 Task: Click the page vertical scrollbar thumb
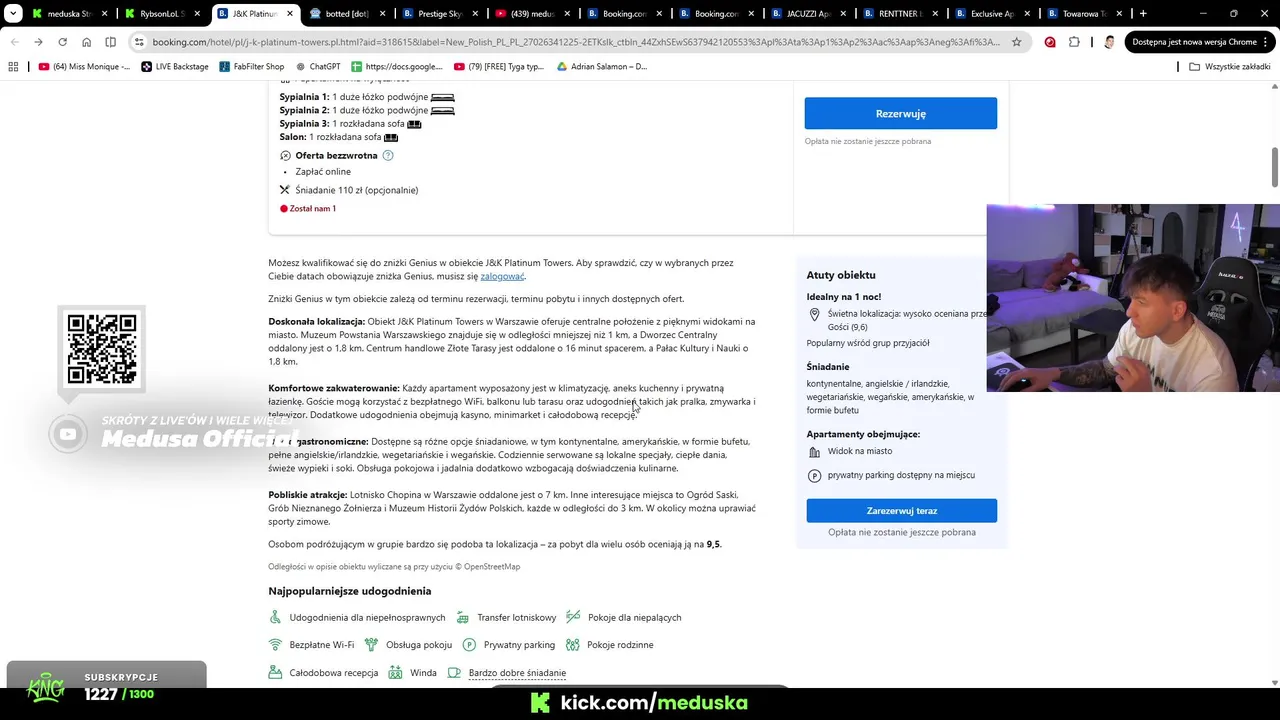(1274, 166)
